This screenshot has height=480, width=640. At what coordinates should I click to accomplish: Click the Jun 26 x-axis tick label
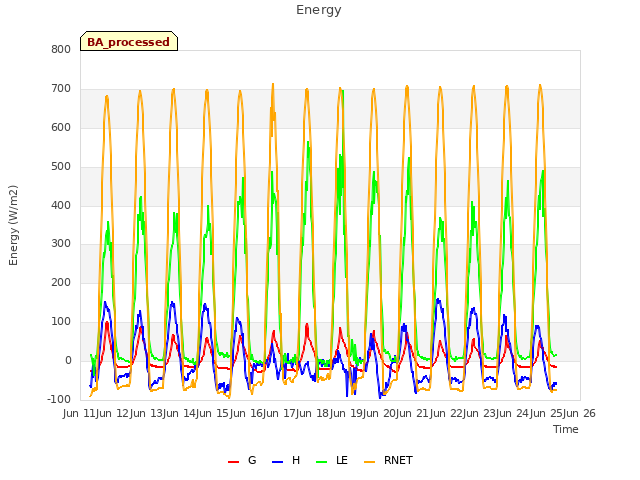click(x=579, y=413)
